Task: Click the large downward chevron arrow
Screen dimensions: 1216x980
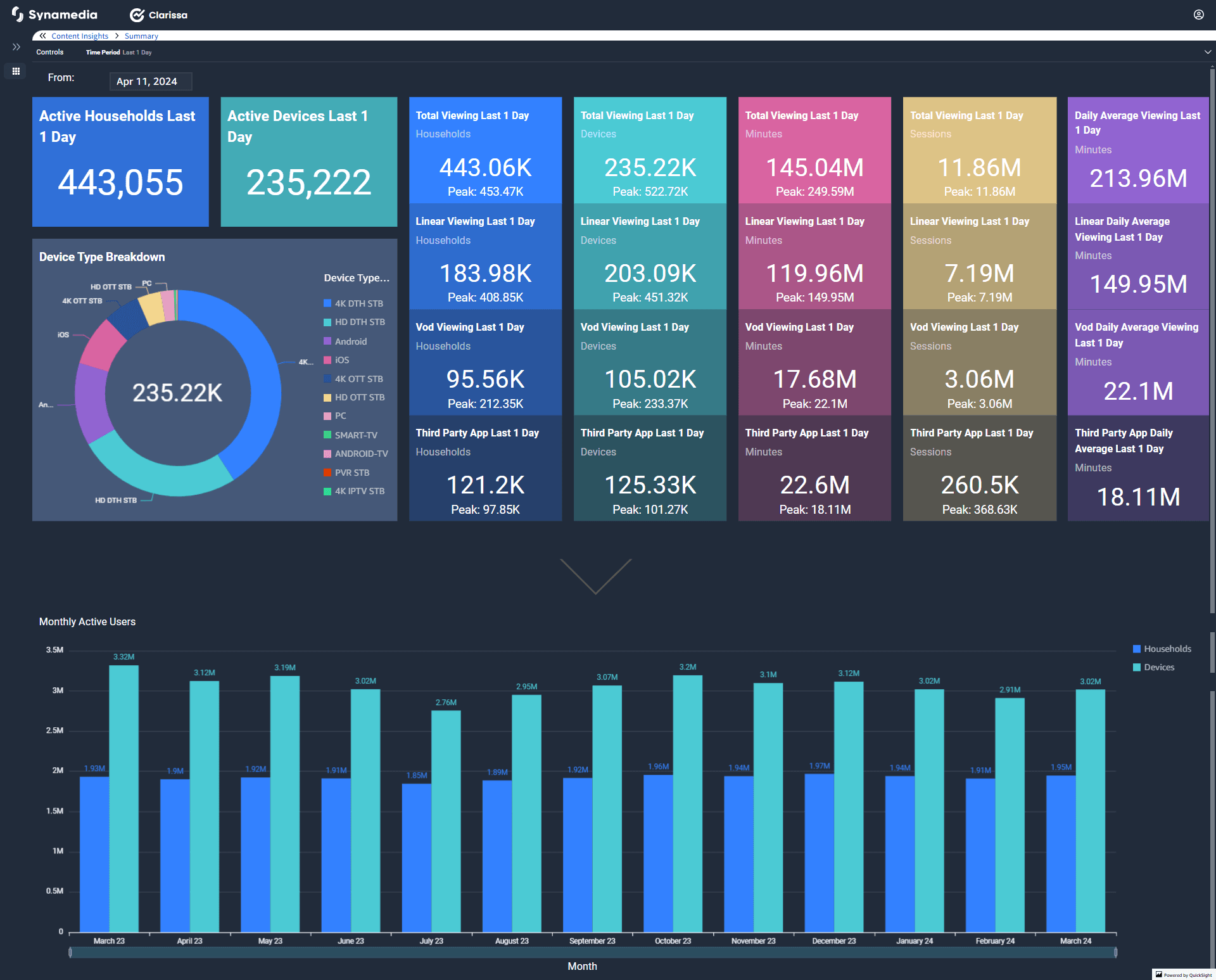Action: 595,575
